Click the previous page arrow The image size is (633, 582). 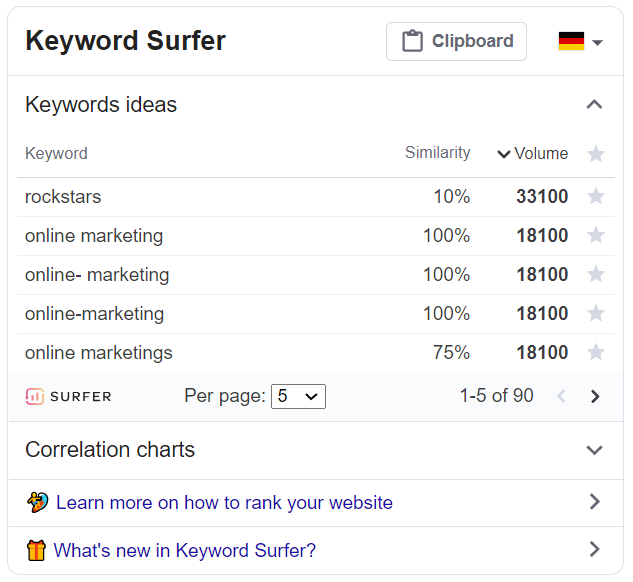point(561,396)
